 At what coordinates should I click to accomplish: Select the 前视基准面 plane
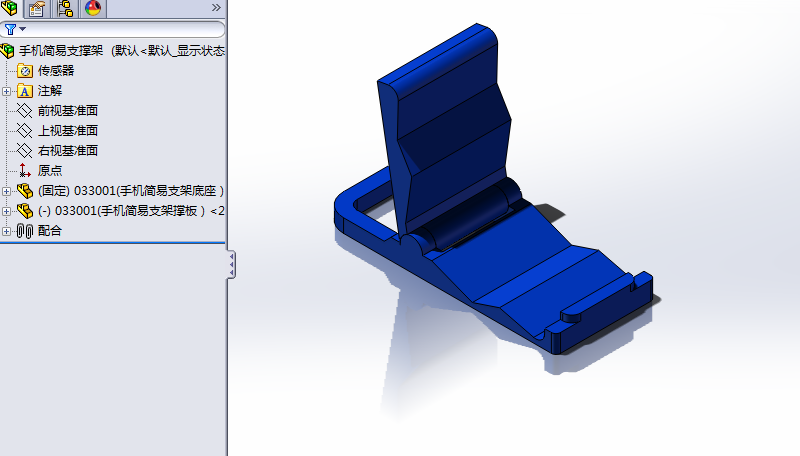click(68, 111)
